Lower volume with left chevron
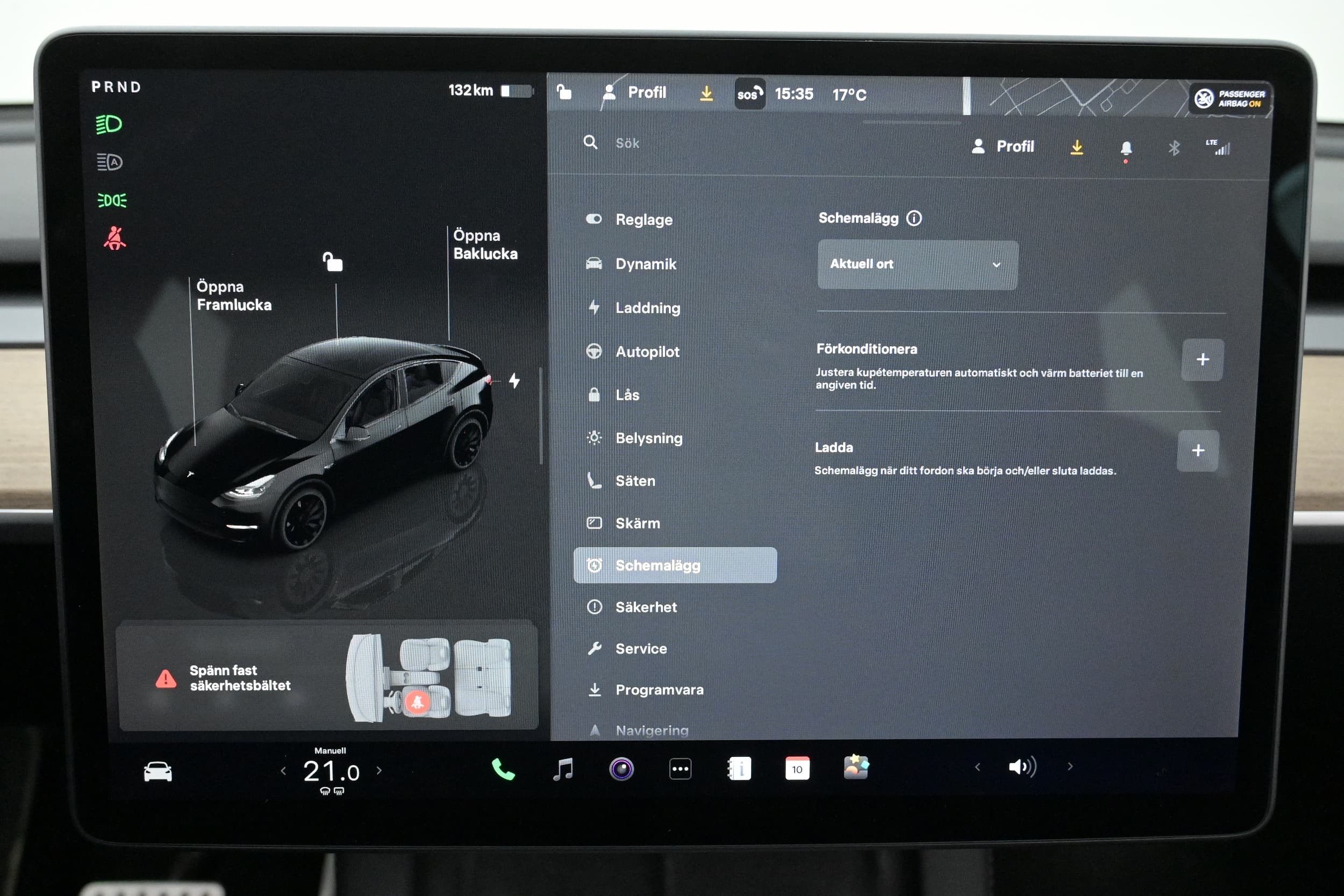 [977, 767]
